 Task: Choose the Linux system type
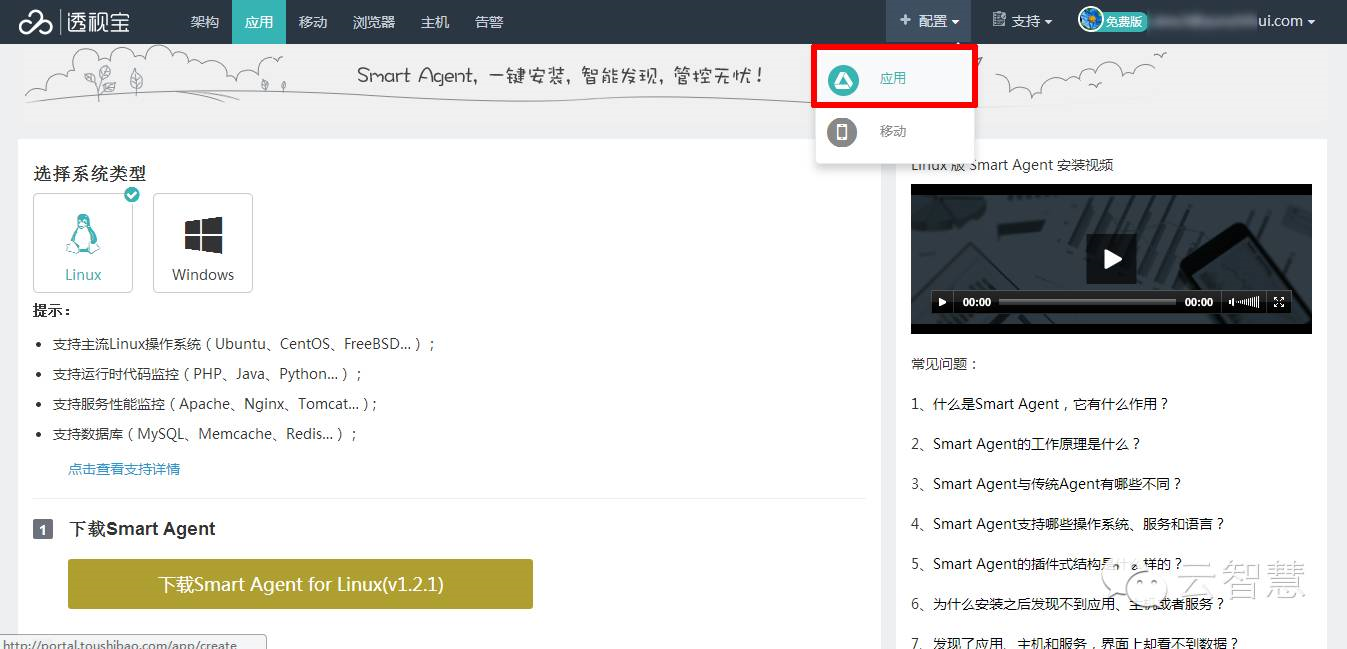83,243
